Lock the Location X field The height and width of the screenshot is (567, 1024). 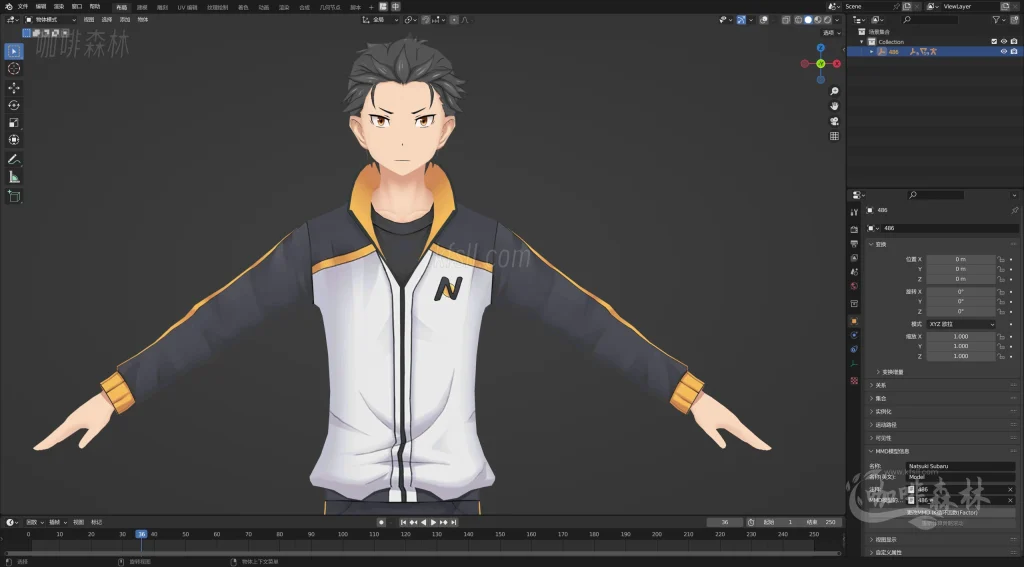[1000, 259]
